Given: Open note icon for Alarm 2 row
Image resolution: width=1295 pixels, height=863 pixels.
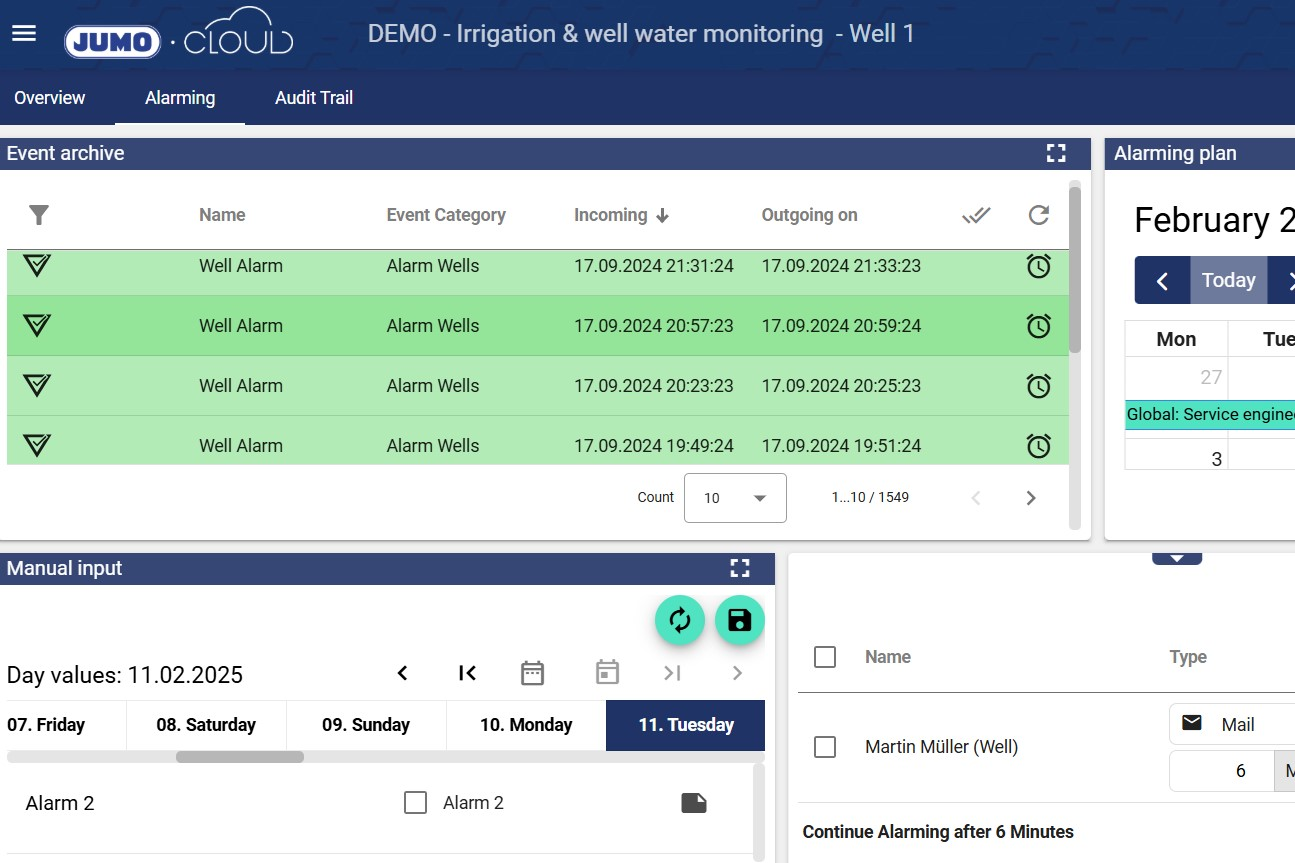Looking at the screenshot, I should [693, 803].
